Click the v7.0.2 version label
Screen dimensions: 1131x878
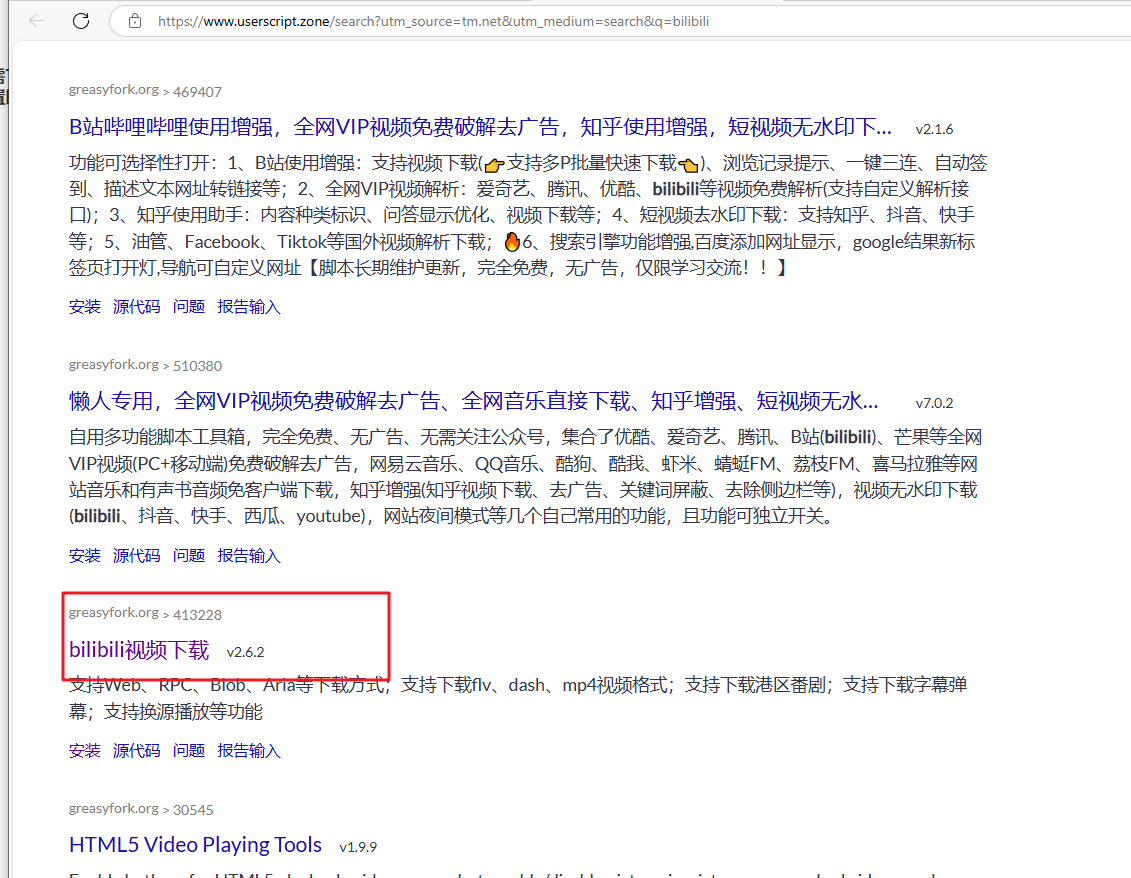[x=934, y=403]
